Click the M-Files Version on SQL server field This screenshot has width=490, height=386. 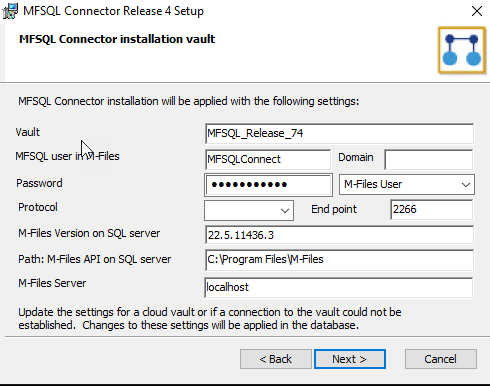coord(339,235)
